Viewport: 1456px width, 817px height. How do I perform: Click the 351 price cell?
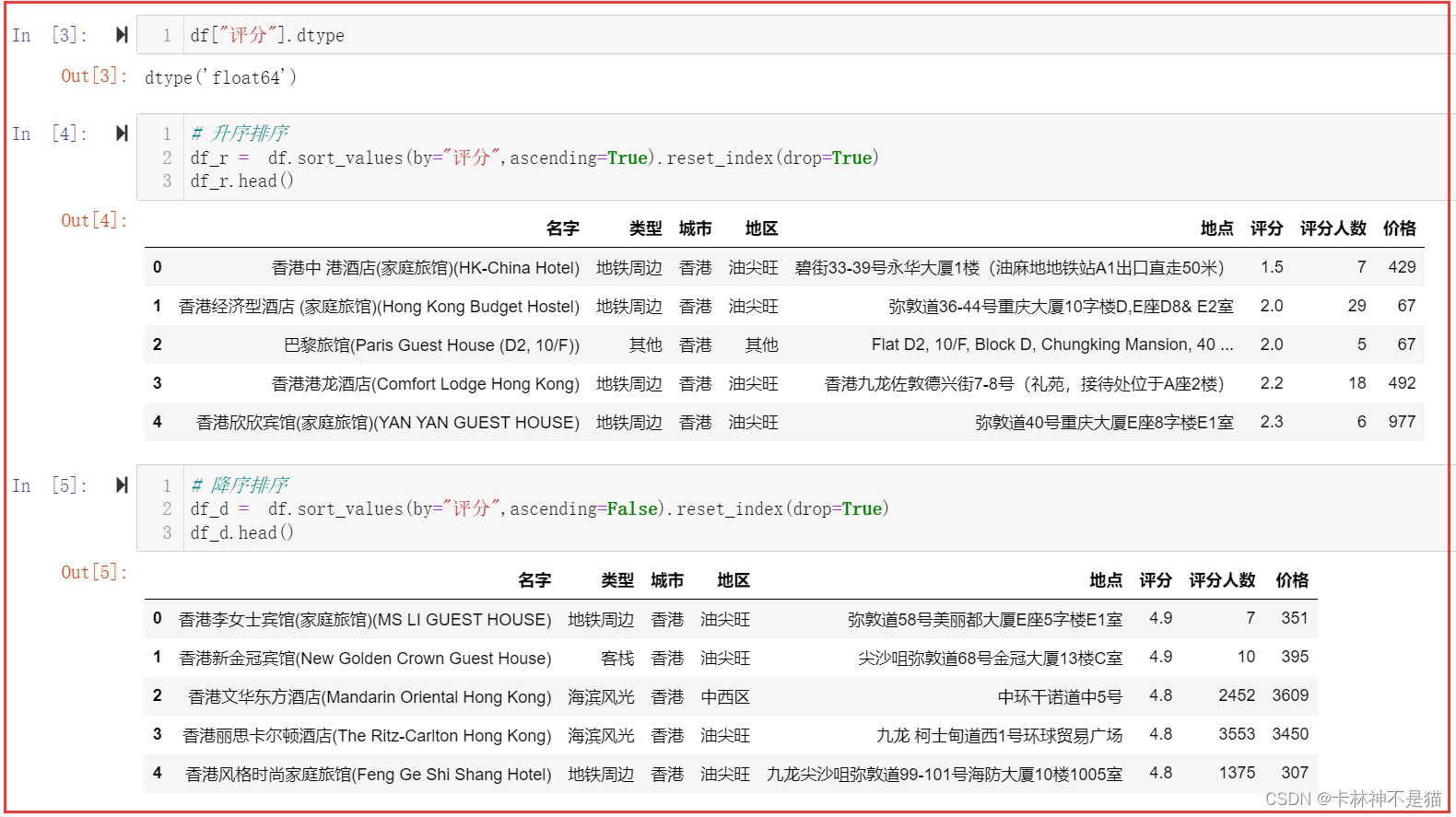pos(1295,618)
